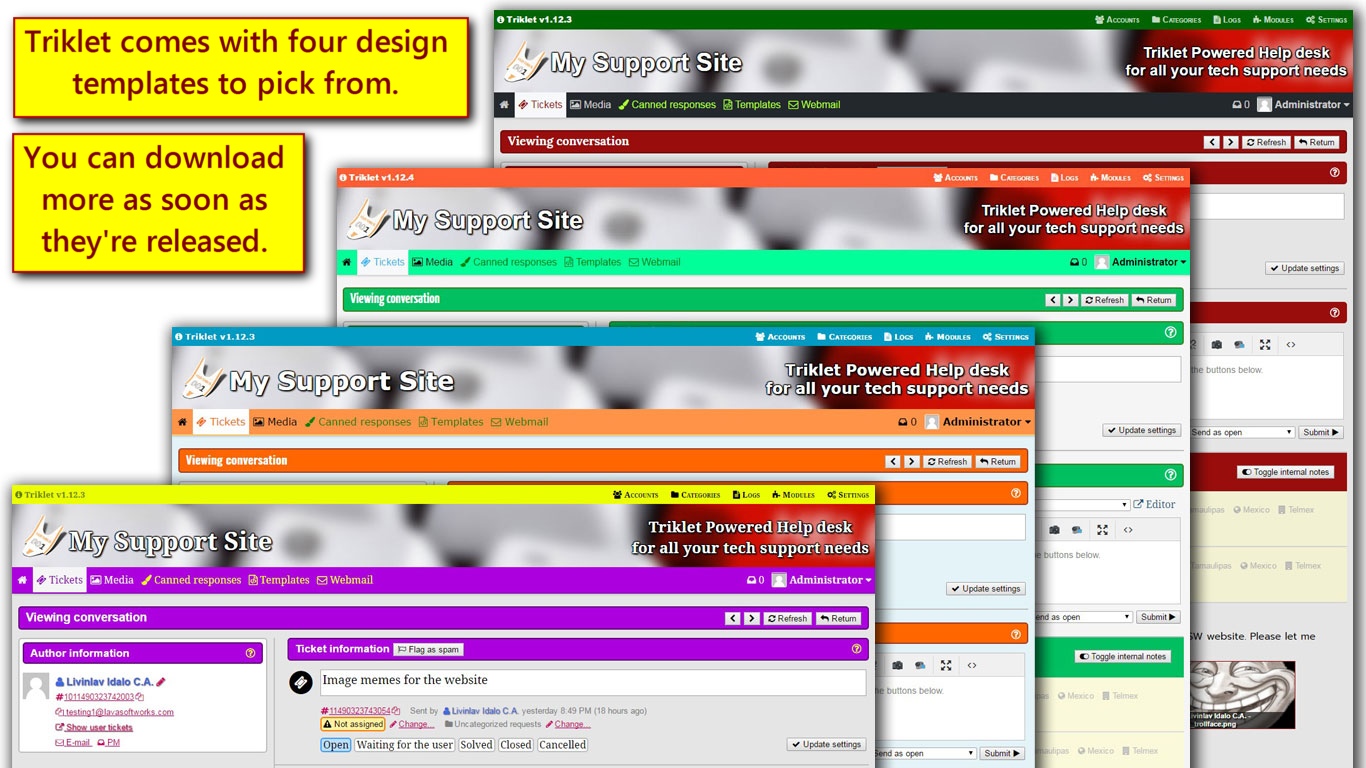Click the home icon in the purple navigation bar

click(x=23, y=580)
